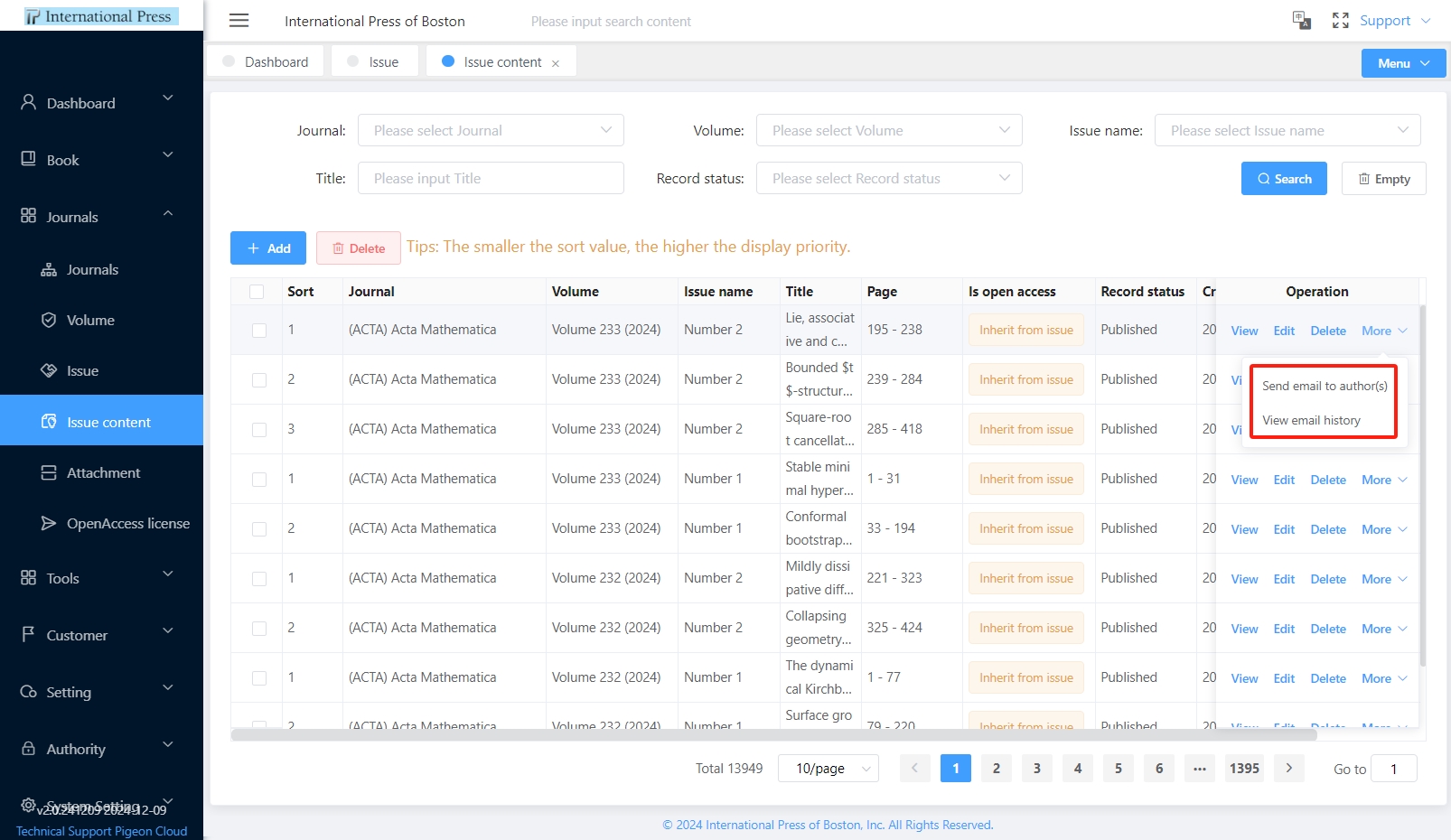The height and width of the screenshot is (840, 1451).
Task: Click the Dashboard person icon in sidebar
Action: (x=29, y=102)
